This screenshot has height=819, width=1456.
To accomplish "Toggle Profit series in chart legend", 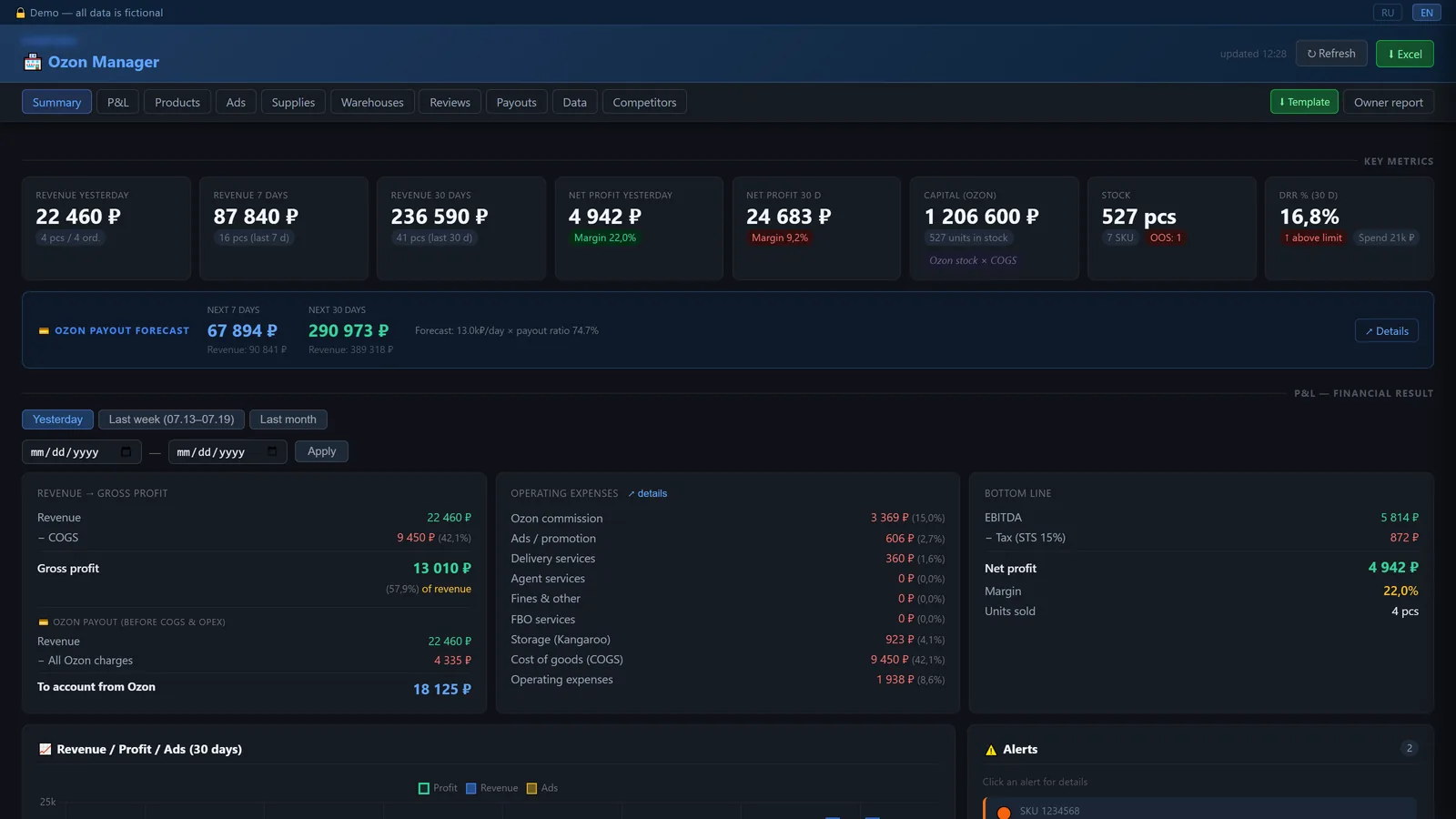I will [437, 788].
